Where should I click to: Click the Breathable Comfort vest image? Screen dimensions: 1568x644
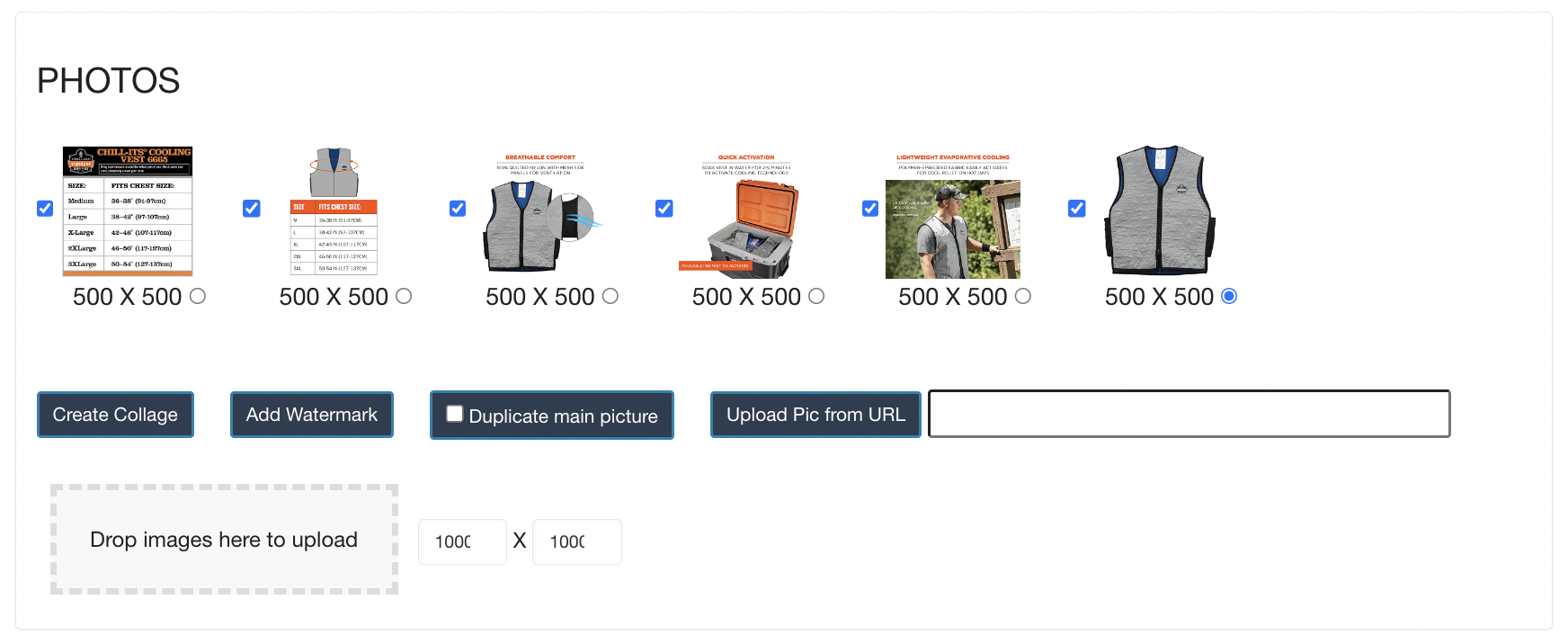[540, 210]
